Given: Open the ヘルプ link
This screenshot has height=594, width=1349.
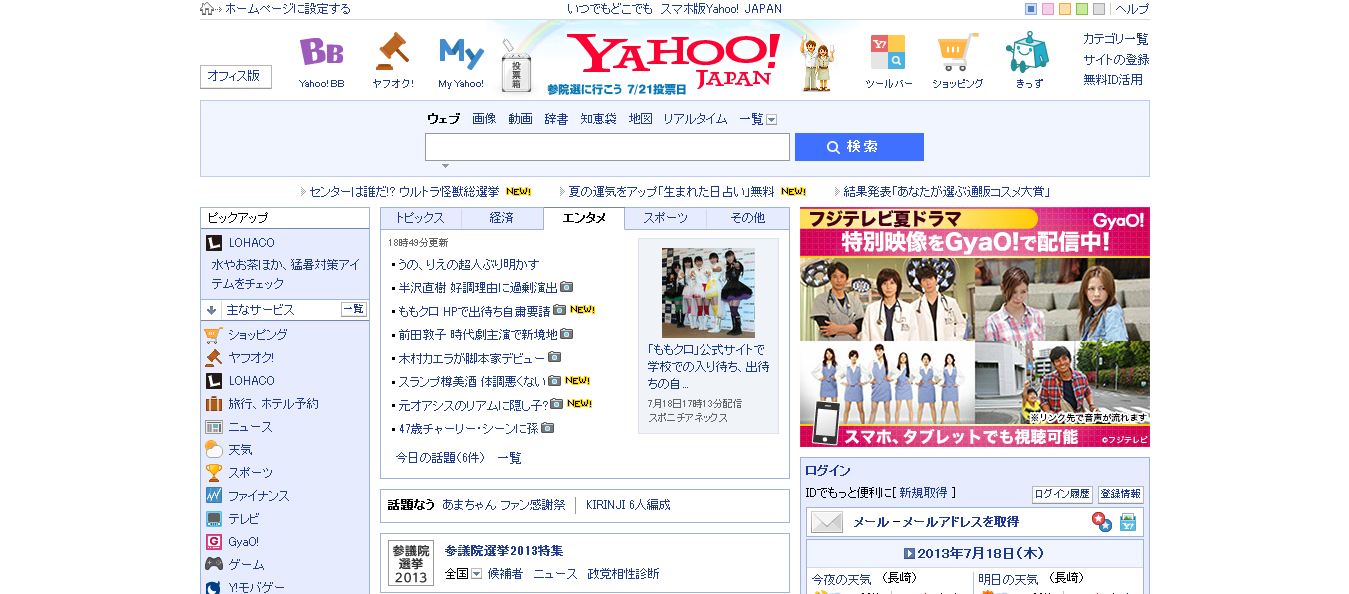Looking at the screenshot, I should coord(1132,9).
